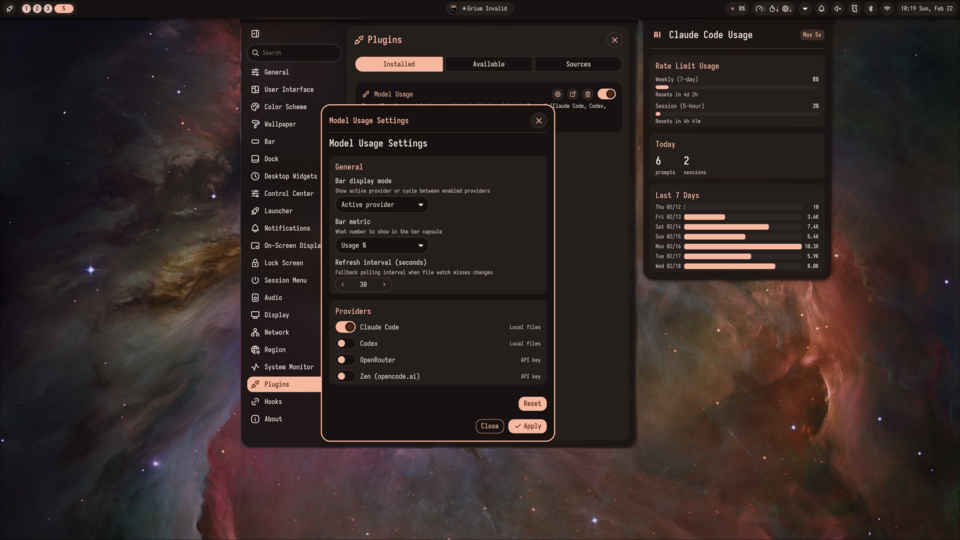This screenshot has width=960, height=540.
Task: Toggle the Claude Code provider switch
Action: coord(345,327)
